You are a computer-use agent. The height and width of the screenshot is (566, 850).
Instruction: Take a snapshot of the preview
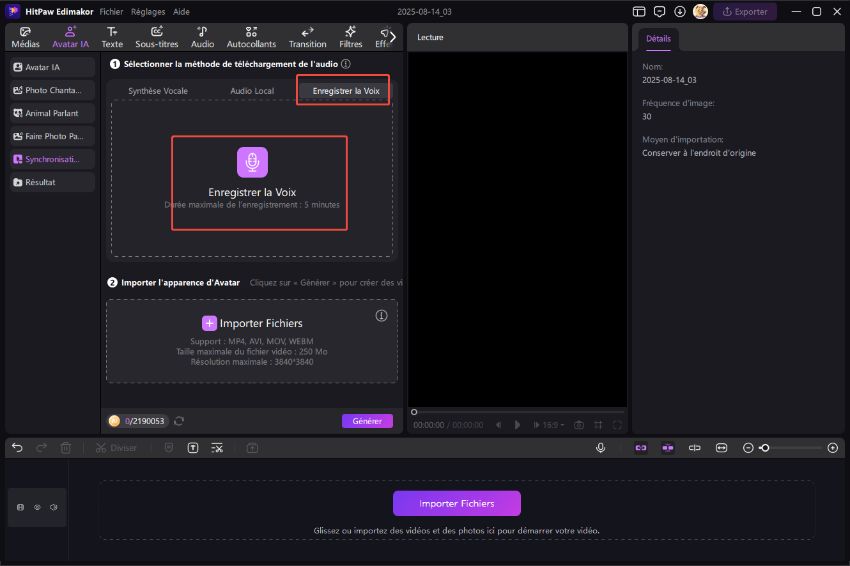tap(579, 425)
